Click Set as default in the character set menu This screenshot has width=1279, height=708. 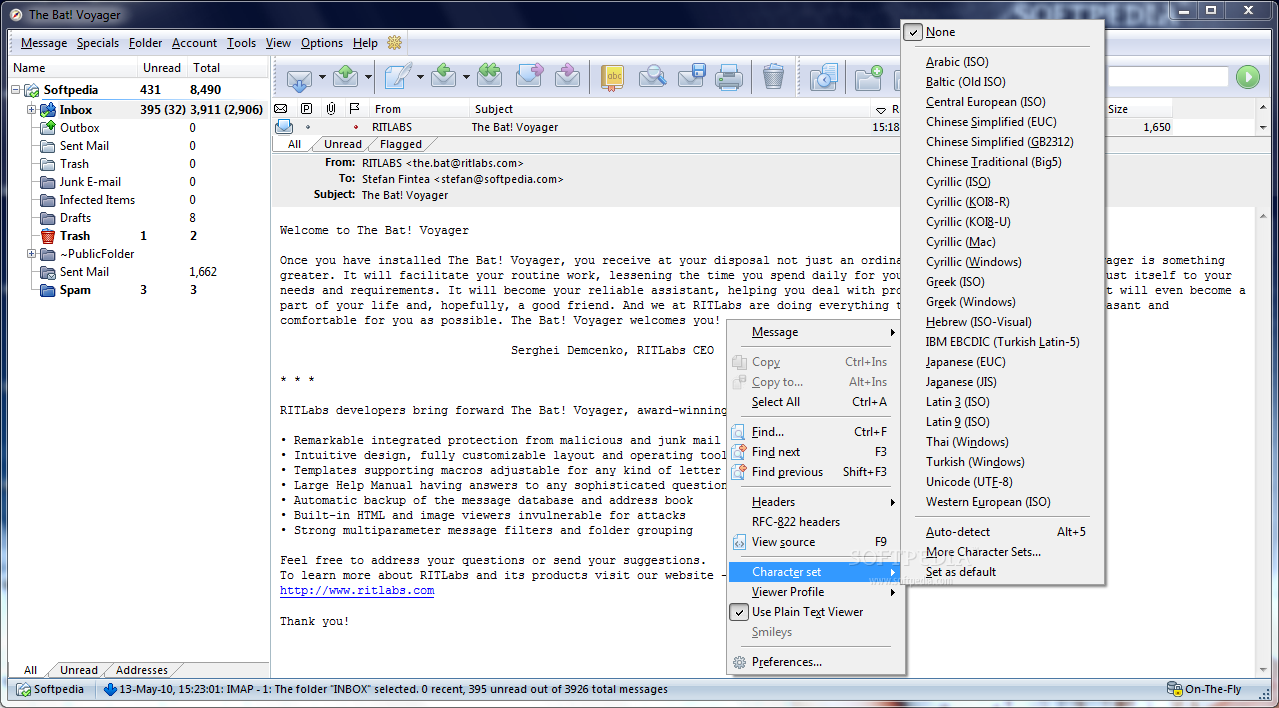point(1003,572)
